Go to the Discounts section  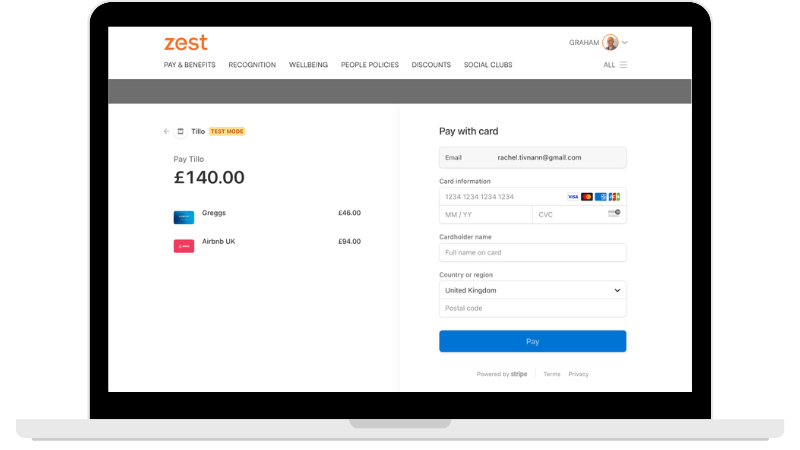coord(431,65)
